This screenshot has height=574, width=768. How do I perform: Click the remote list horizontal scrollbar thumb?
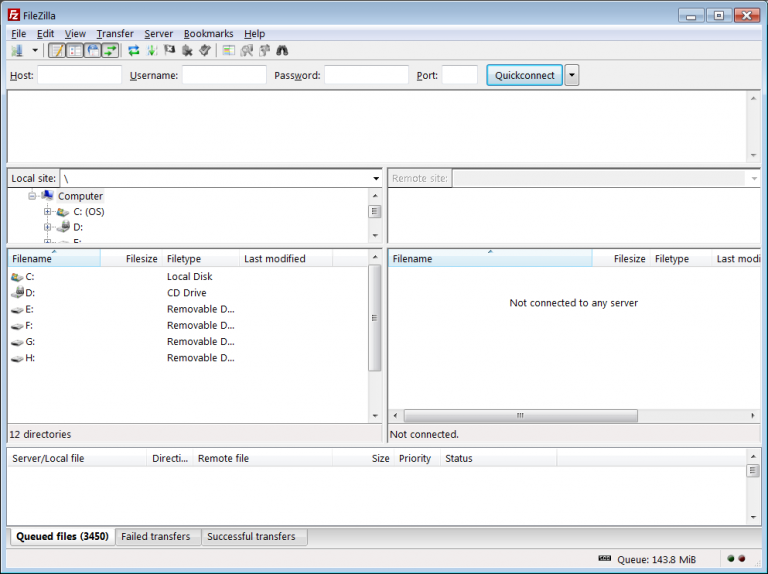520,415
